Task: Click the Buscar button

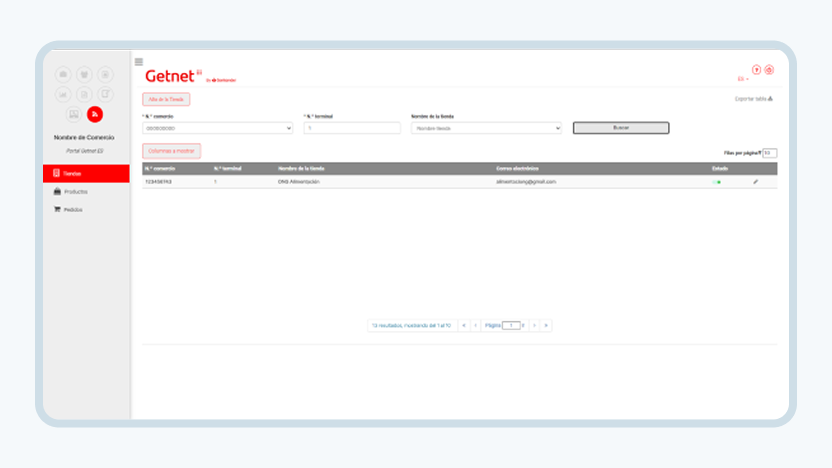Action: tap(621, 128)
